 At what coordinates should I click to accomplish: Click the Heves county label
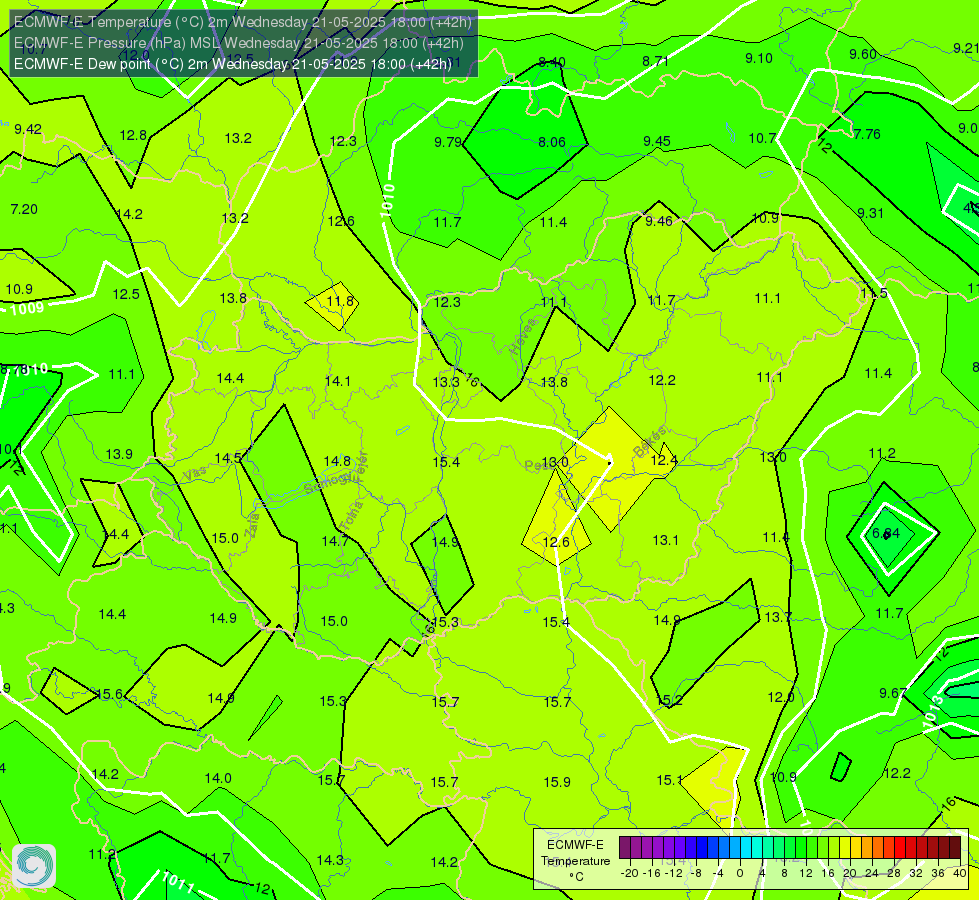pyautogui.click(x=523, y=338)
